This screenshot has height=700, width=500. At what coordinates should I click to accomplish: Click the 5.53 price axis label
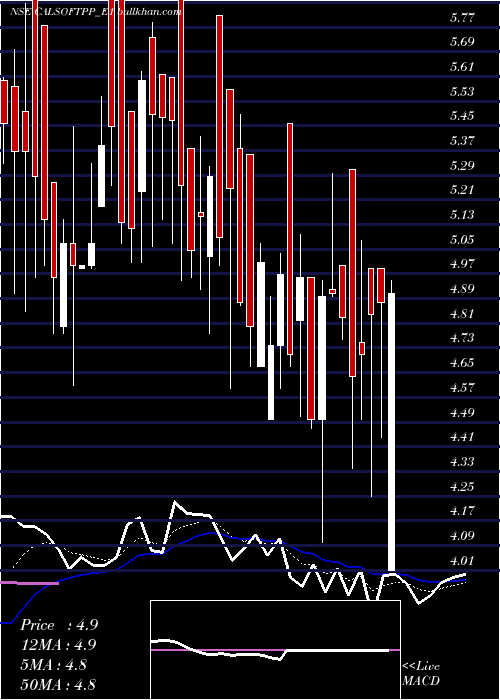pyautogui.click(x=462, y=92)
